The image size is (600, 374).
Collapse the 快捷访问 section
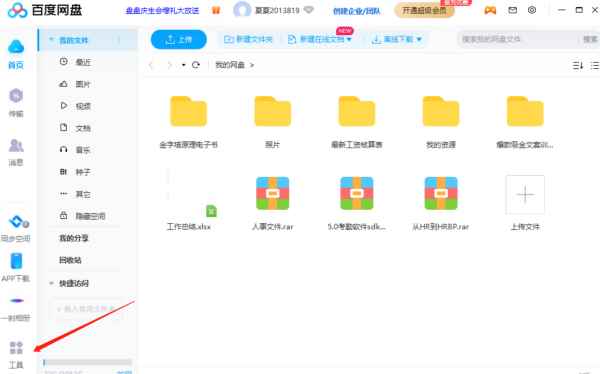pyautogui.click(x=51, y=284)
